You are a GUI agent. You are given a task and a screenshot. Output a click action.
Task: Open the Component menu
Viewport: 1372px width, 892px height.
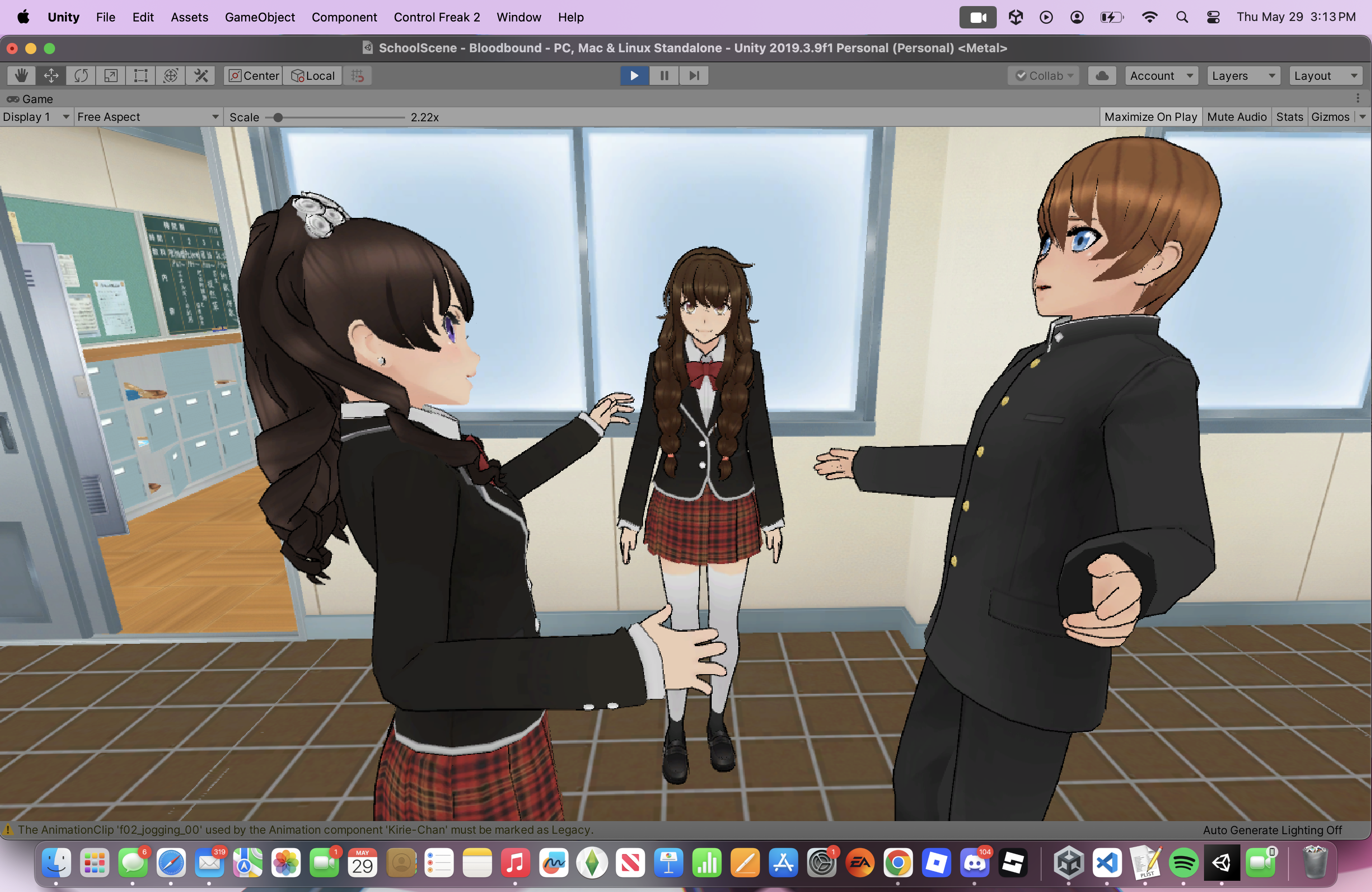(x=344, y=17)
